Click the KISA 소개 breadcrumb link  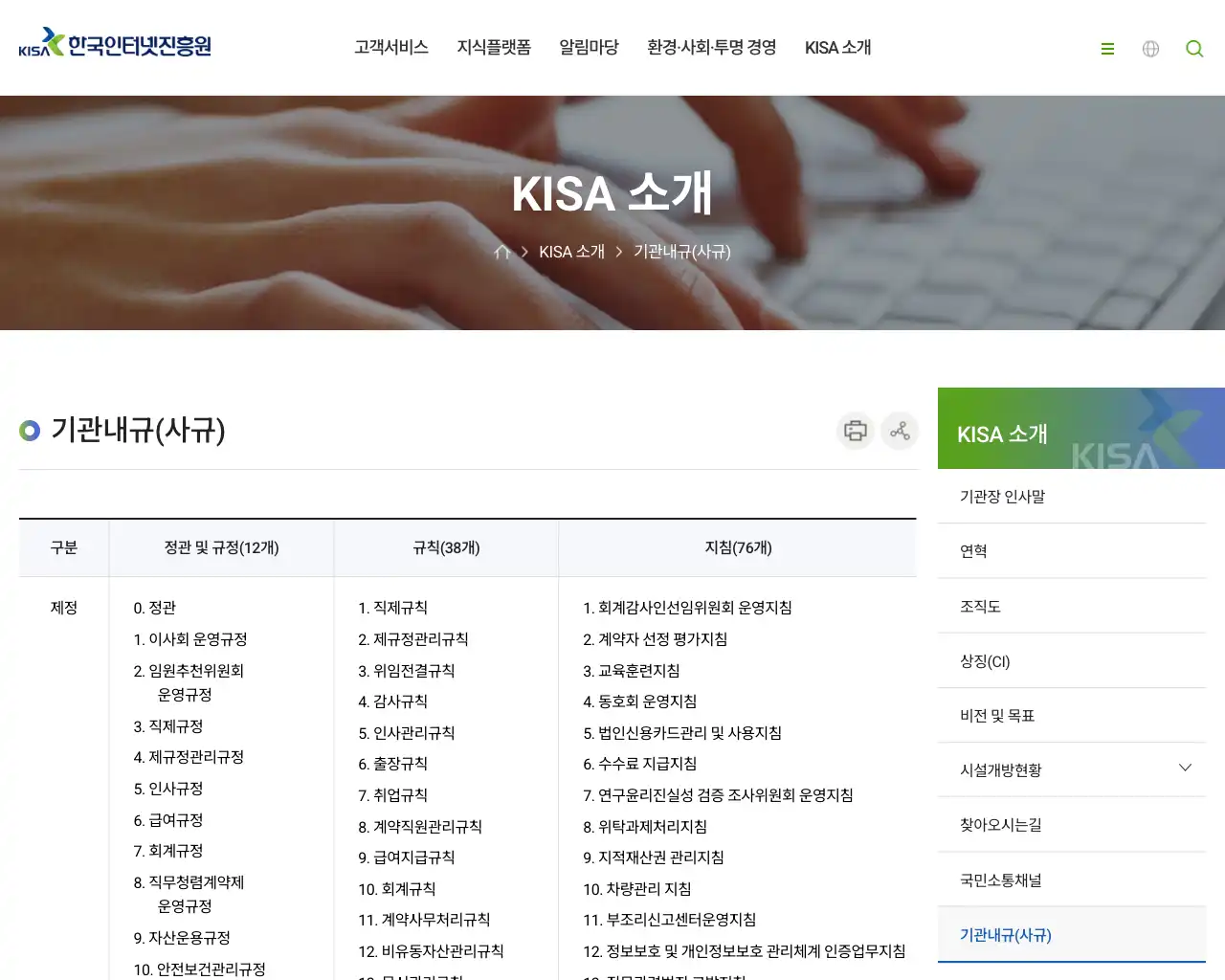pyautogui.click(x=571, y=251)
